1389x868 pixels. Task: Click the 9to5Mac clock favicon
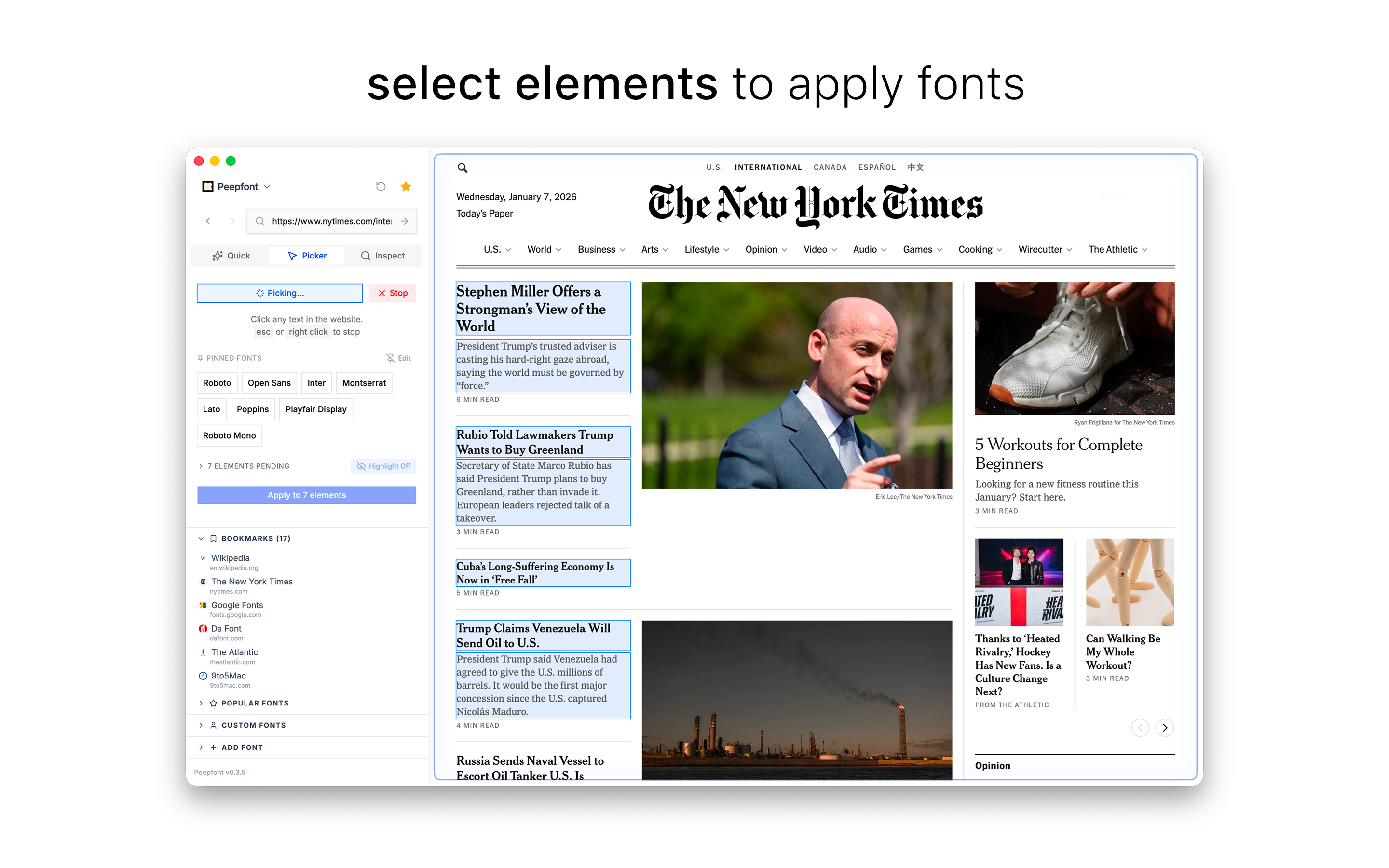[x=203, y=676]
